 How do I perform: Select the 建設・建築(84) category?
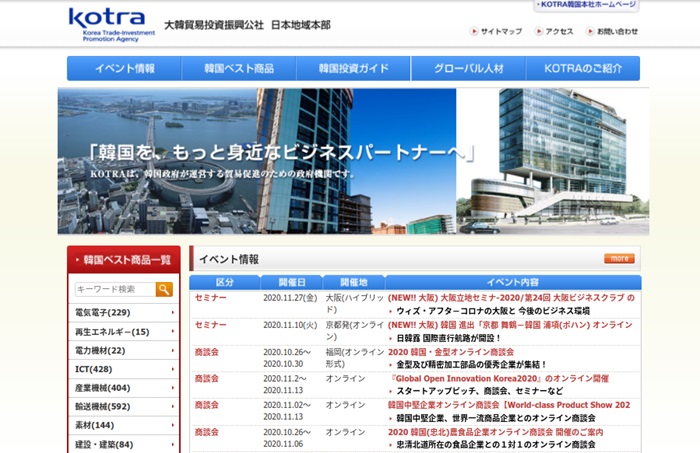tap(104, 445)
